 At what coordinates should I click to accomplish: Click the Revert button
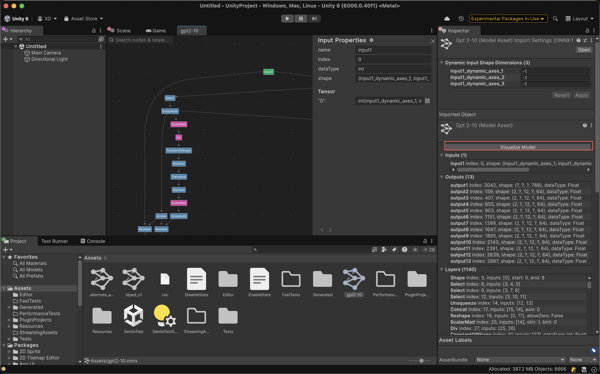tap(561, 95)
